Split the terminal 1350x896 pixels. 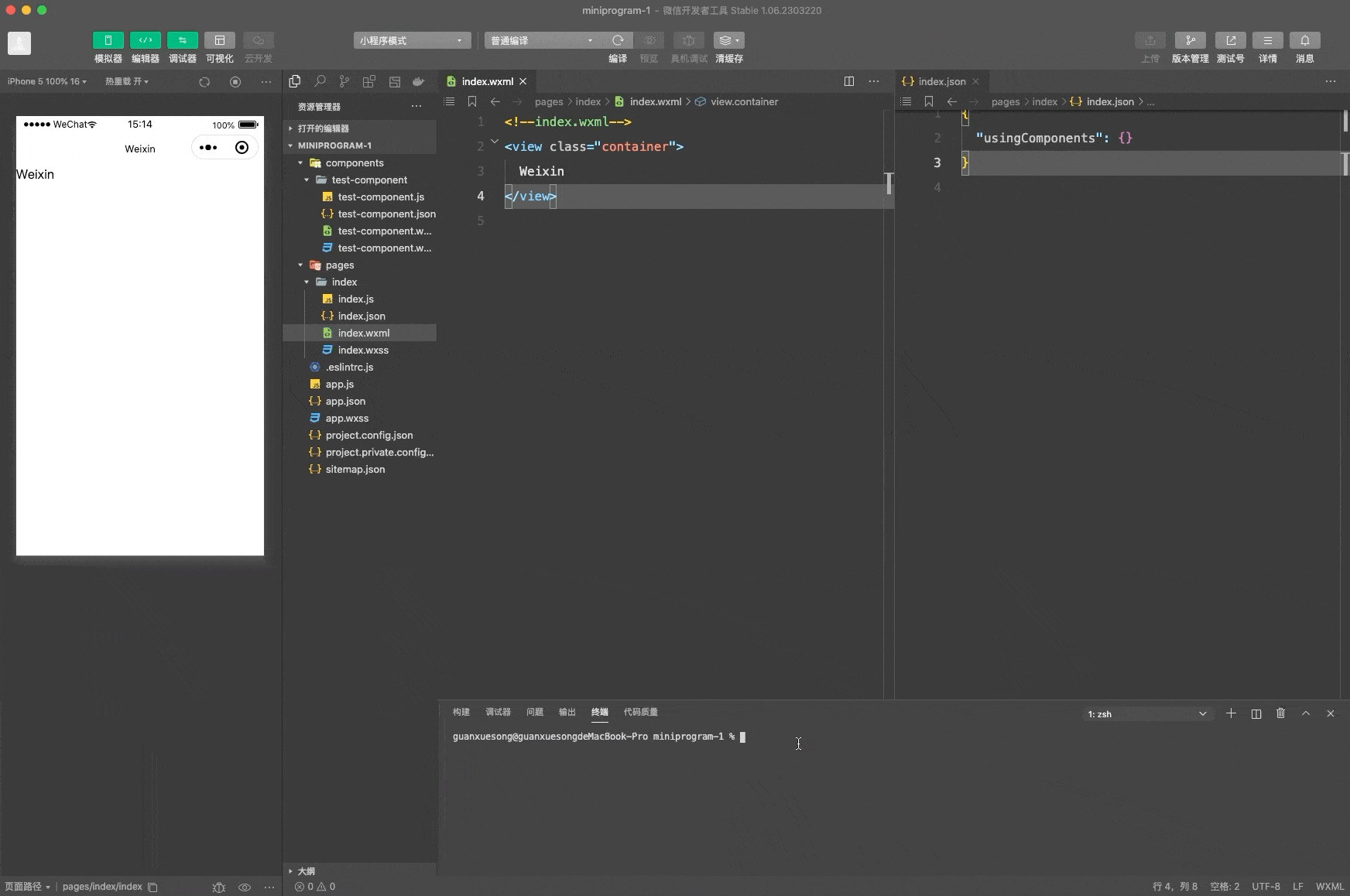tap(1256, 713)
